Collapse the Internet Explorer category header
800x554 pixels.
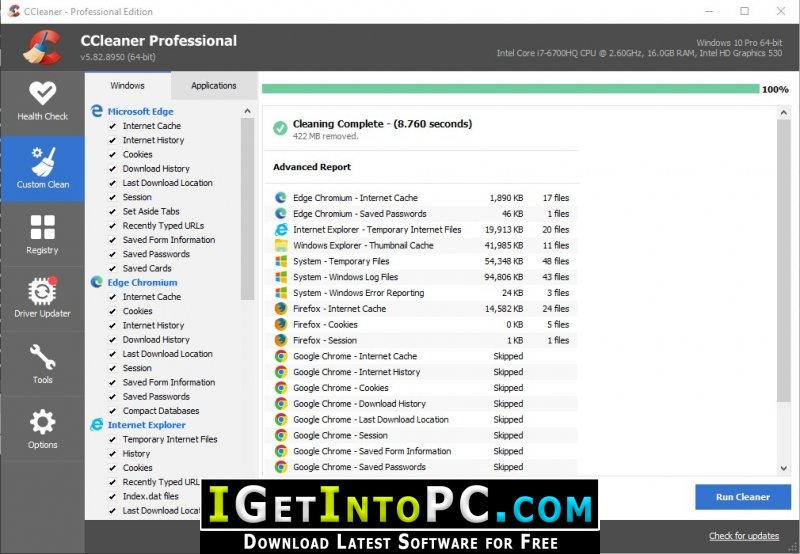click(x=146, y=425)
